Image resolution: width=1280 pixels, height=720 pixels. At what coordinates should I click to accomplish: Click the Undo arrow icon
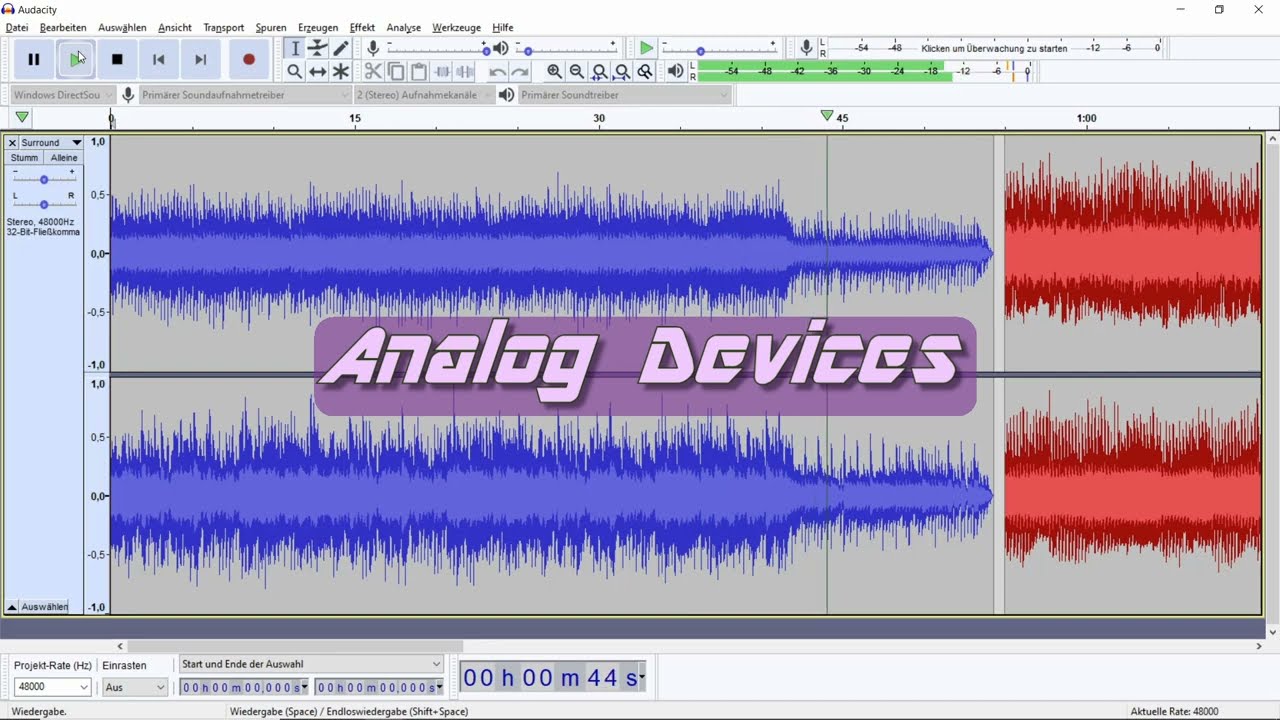tap(497, 71)
